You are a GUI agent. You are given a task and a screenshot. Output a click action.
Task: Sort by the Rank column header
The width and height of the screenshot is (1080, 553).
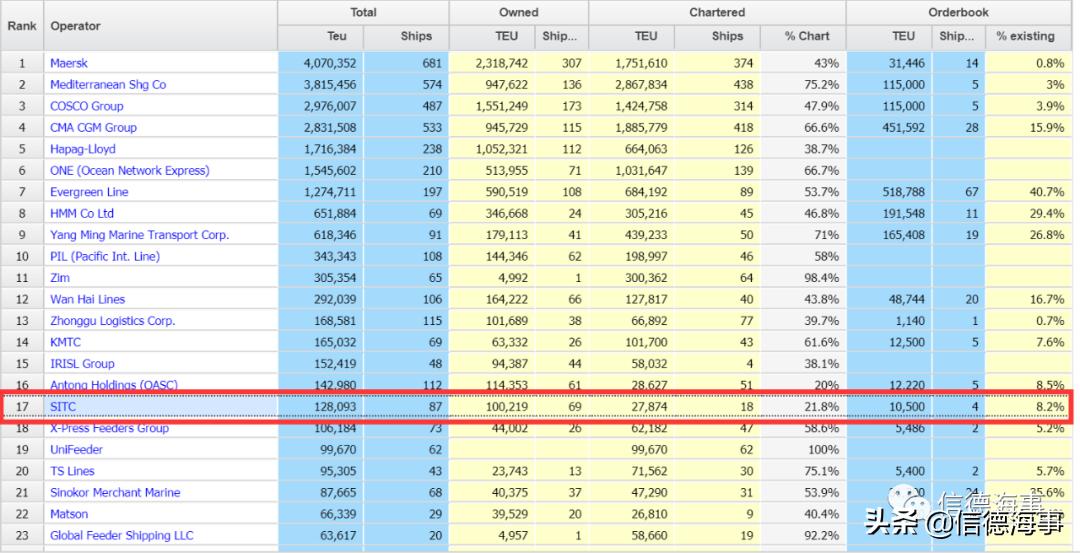pos(22,25)
